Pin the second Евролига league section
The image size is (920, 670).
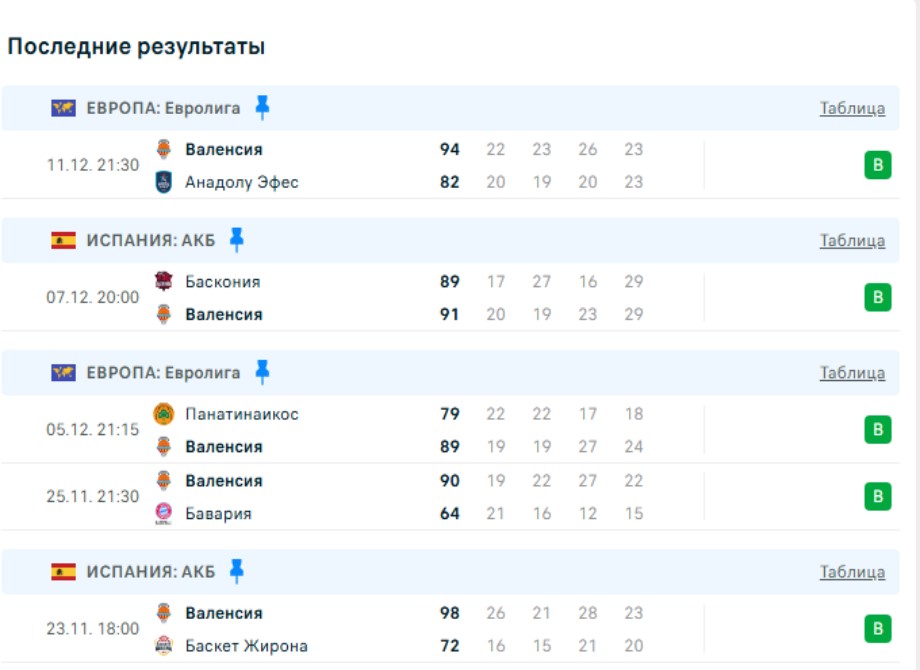[x=262, y=373]
